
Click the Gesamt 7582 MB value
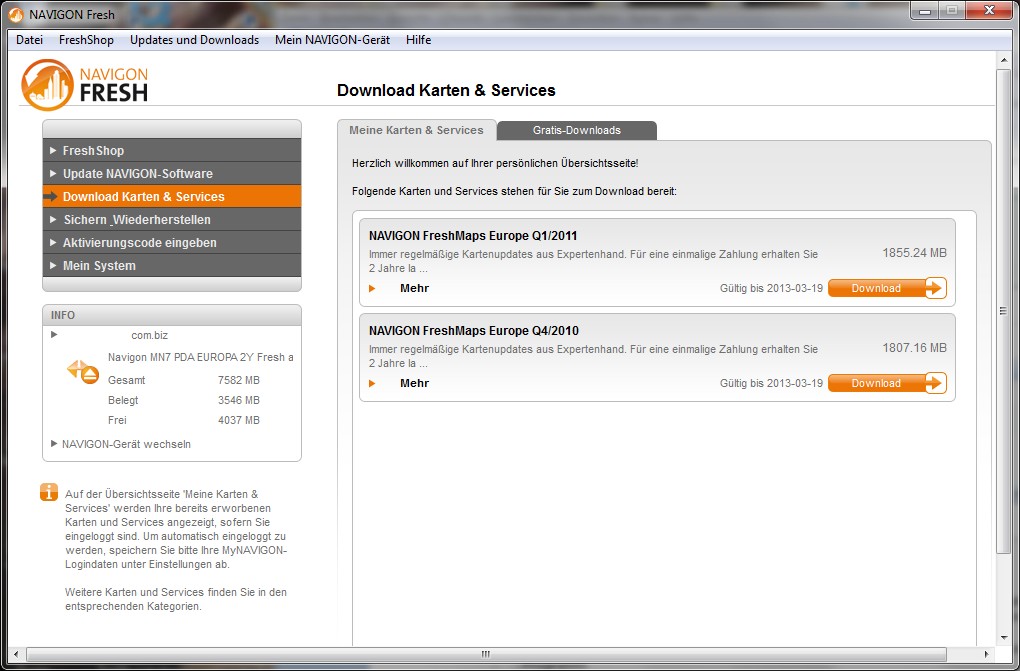click(x=238, y=380)
